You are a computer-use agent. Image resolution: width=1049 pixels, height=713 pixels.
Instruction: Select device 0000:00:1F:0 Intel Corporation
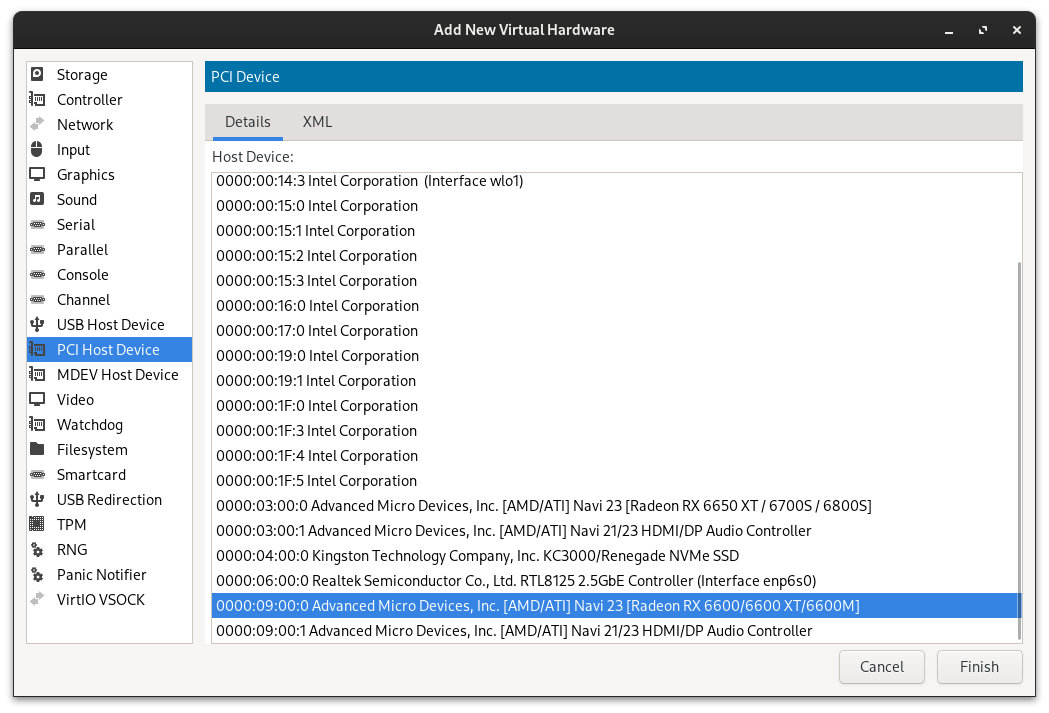tap(615, 406)
